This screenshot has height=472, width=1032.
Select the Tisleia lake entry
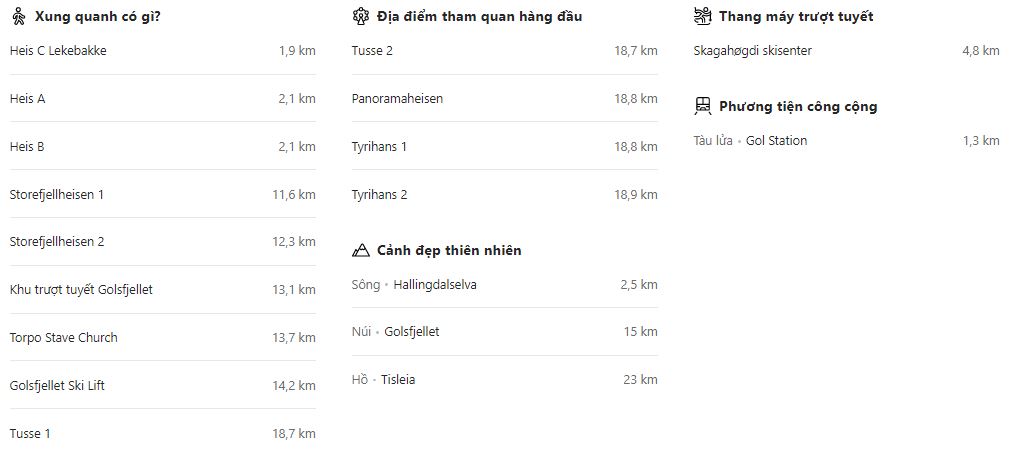pos(398,380)
